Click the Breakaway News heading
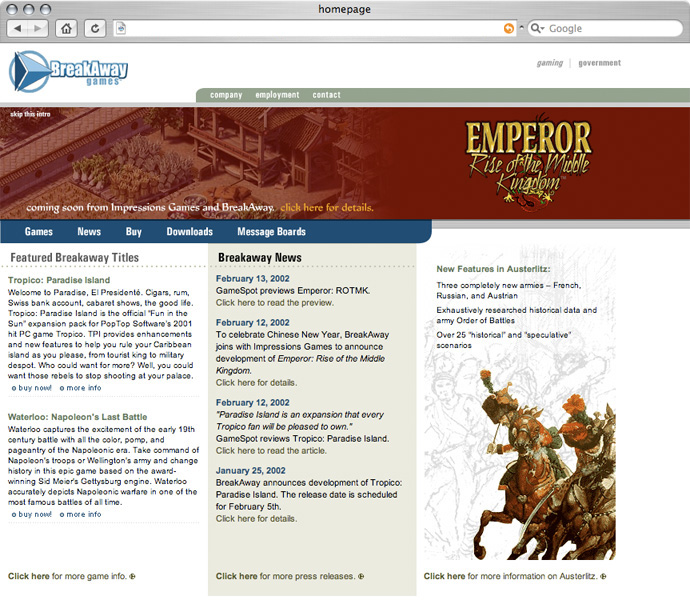The width and height of the screenshot is (690, 616). 260,257
